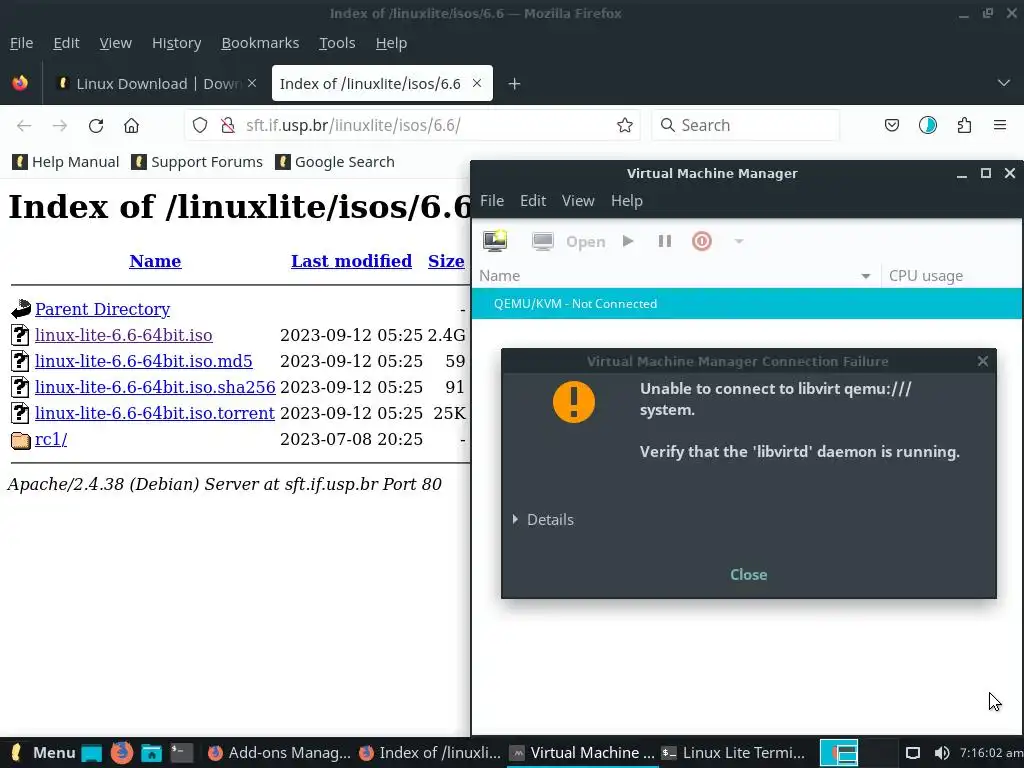Click the shield tracking protection icon
The width and height of the screenshot is (1024, 768).
200,125
